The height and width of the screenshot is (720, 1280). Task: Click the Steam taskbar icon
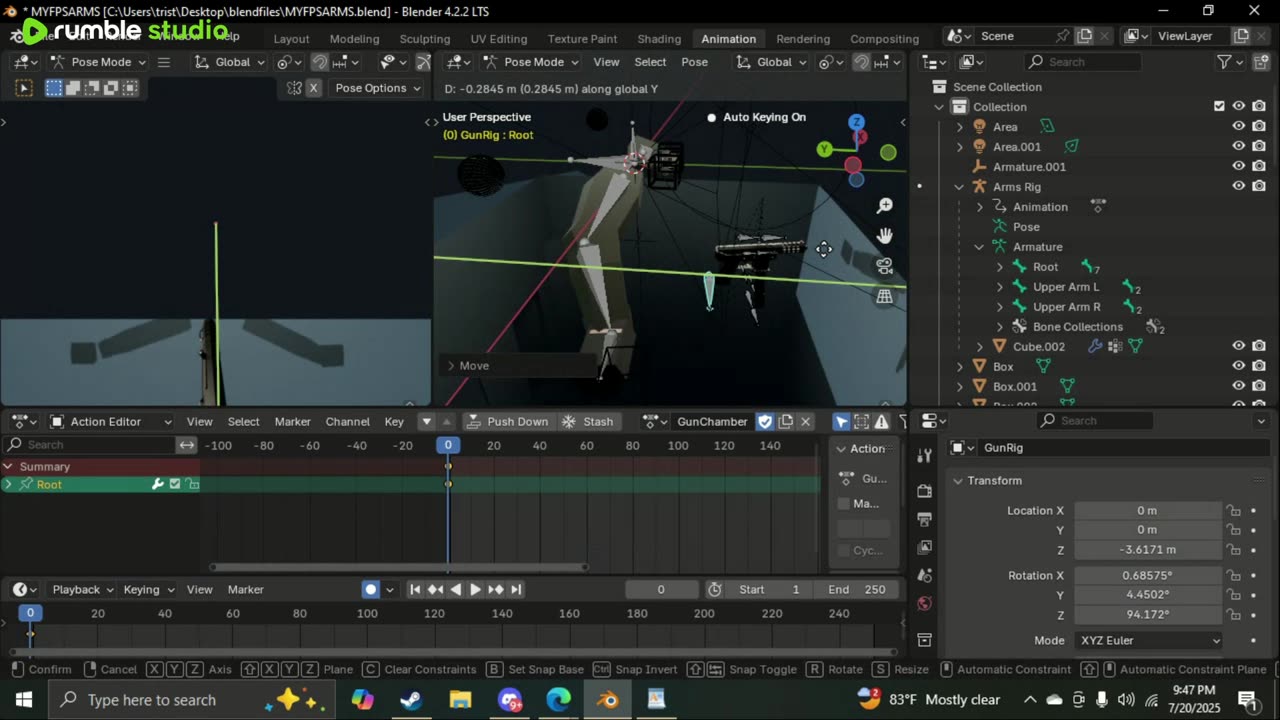pos(411,699)
